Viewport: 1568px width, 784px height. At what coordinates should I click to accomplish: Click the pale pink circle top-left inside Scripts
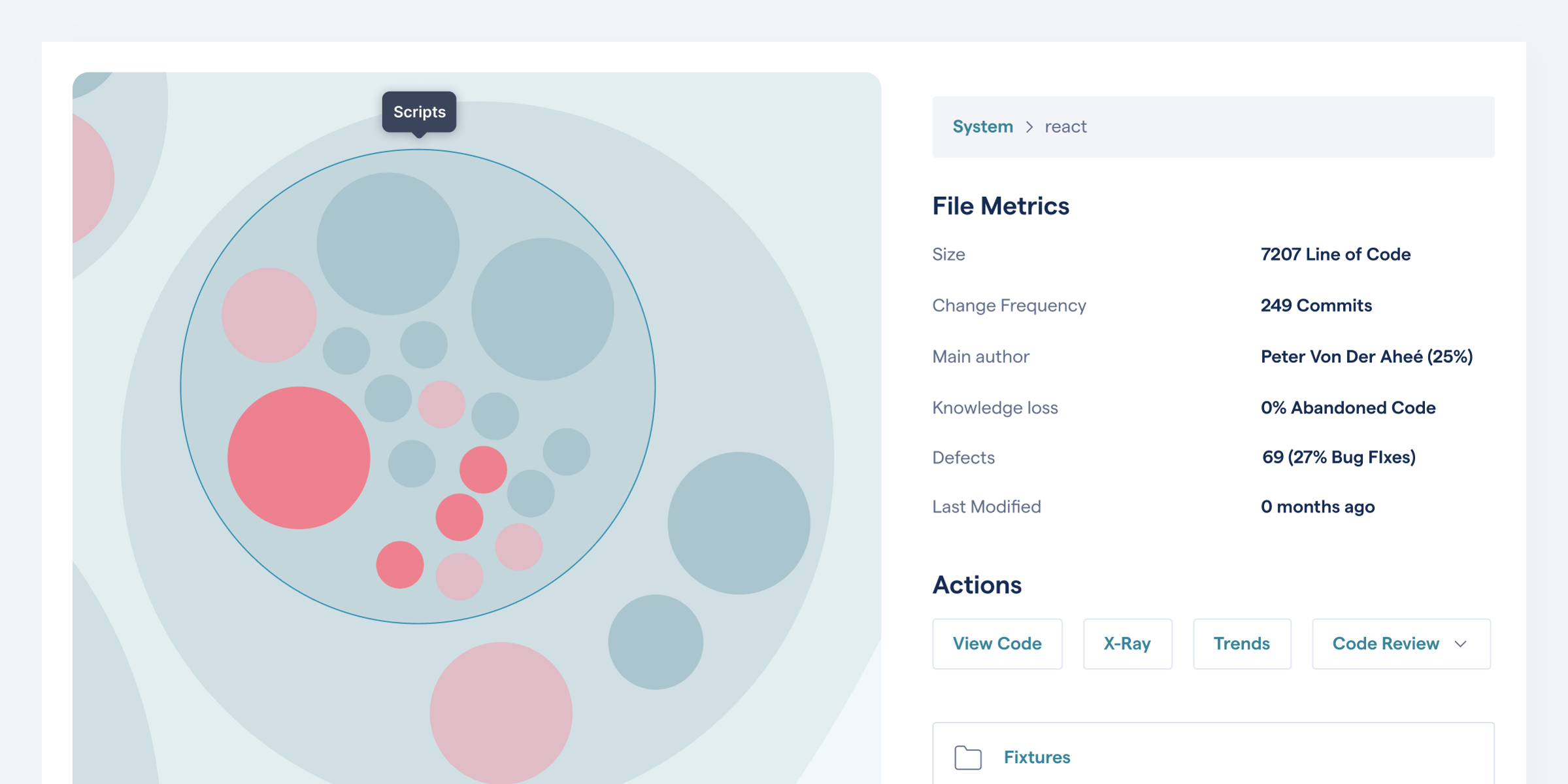pyautogui.click(x=270, y=316)
